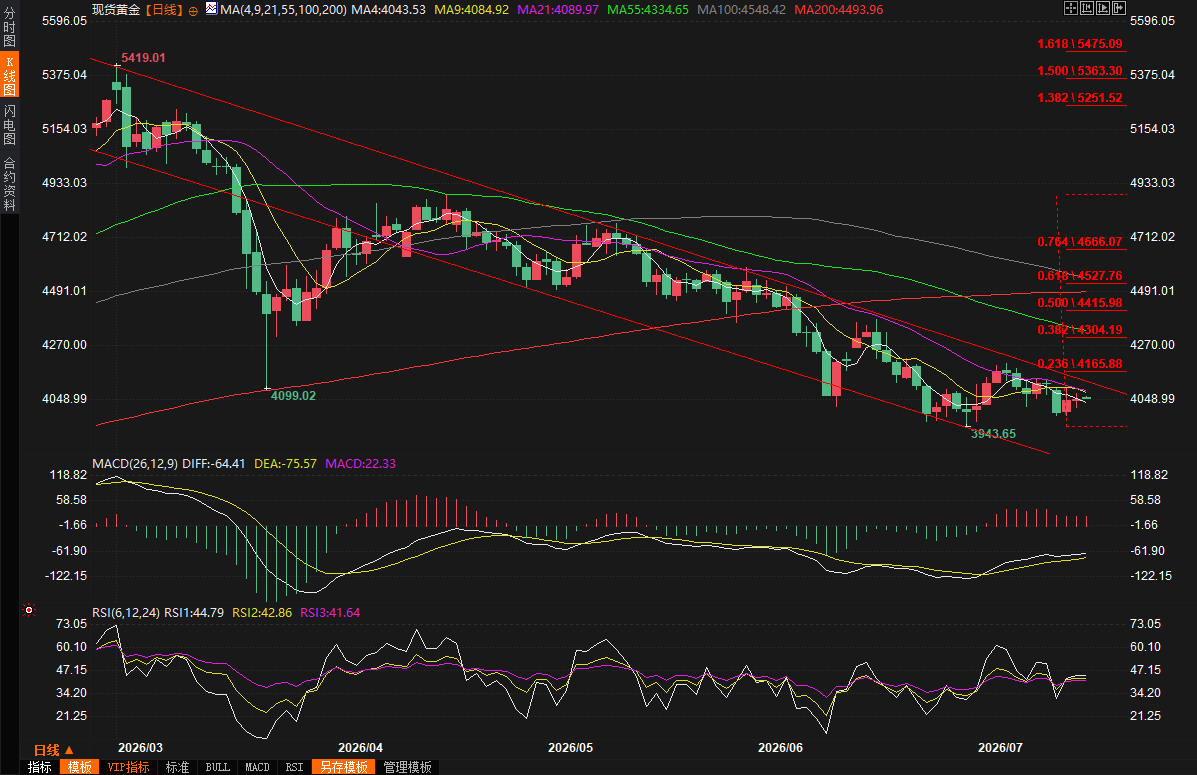Click 另存模板 to save template

pyautogui.click(x=344, y=767)
